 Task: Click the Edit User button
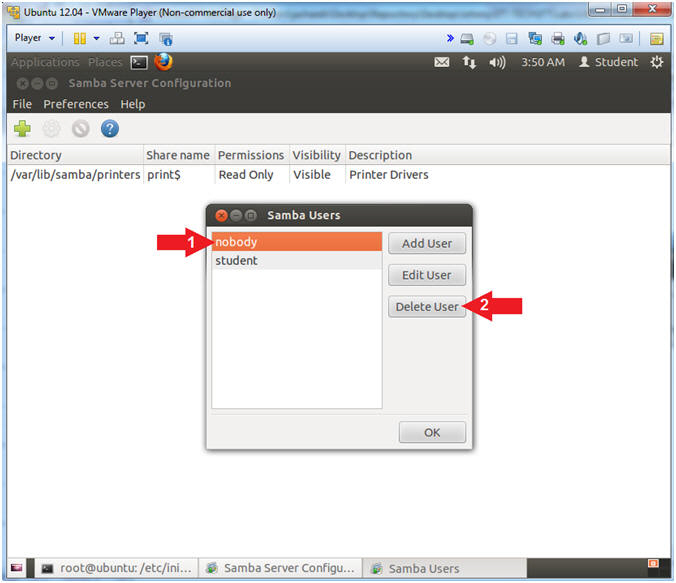tap(427, 275)
